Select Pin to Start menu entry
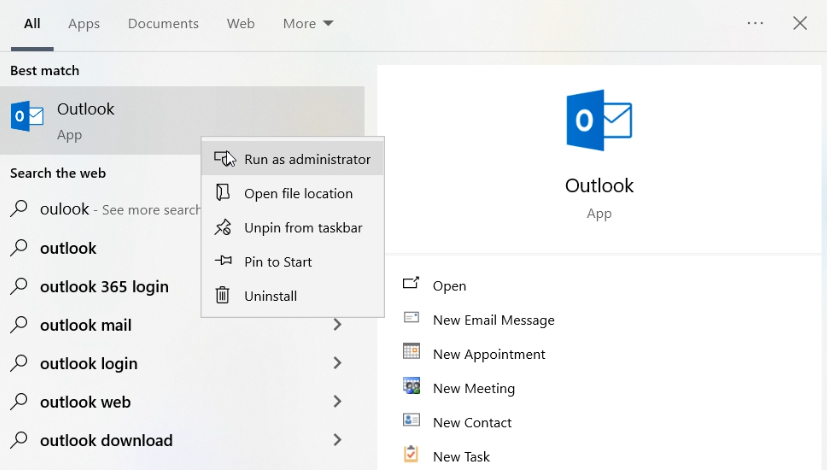The image size is (827, 470). (293, 262)
